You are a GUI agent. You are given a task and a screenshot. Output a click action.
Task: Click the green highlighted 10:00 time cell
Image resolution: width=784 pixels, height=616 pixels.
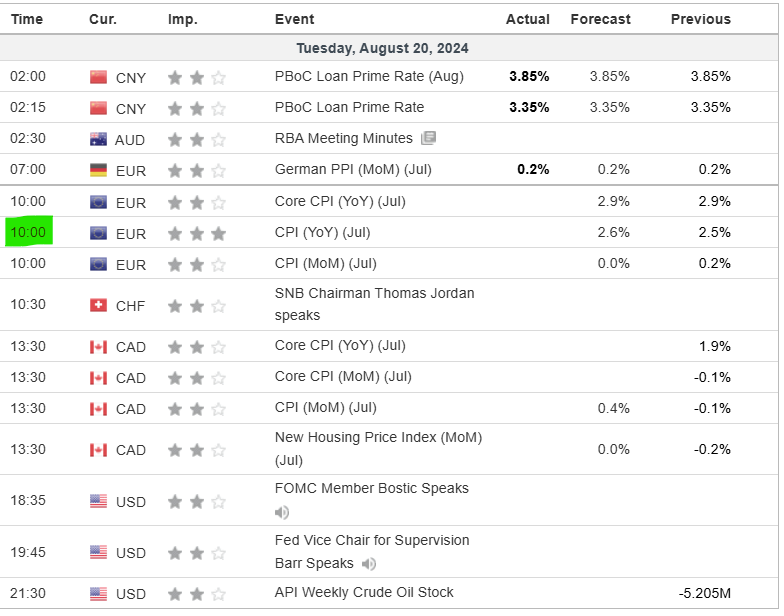pyautogui.click(x=29, y=233)
